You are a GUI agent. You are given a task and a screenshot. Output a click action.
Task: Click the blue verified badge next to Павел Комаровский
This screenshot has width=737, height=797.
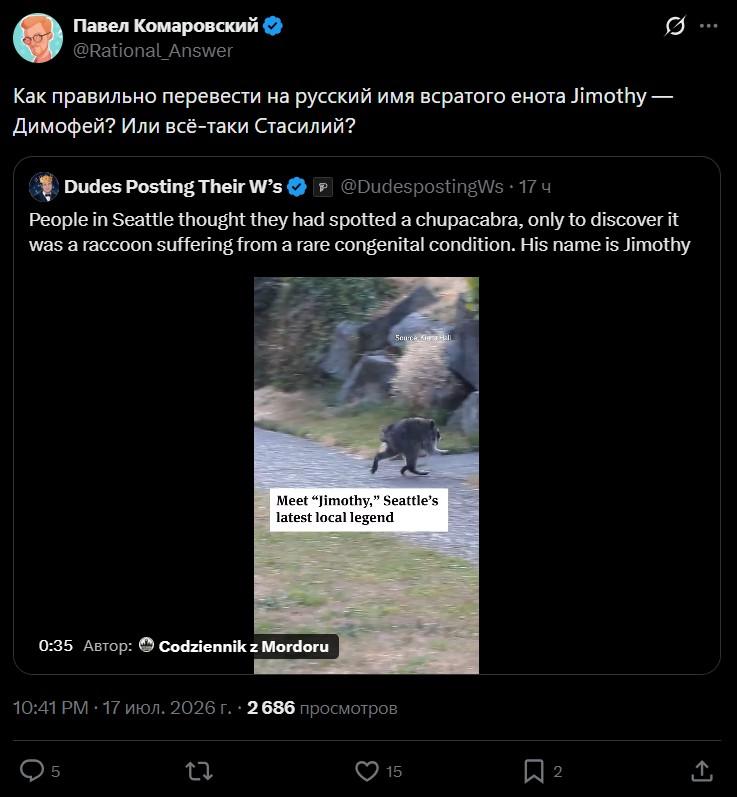pyautogui.click(x=273, y=26)
